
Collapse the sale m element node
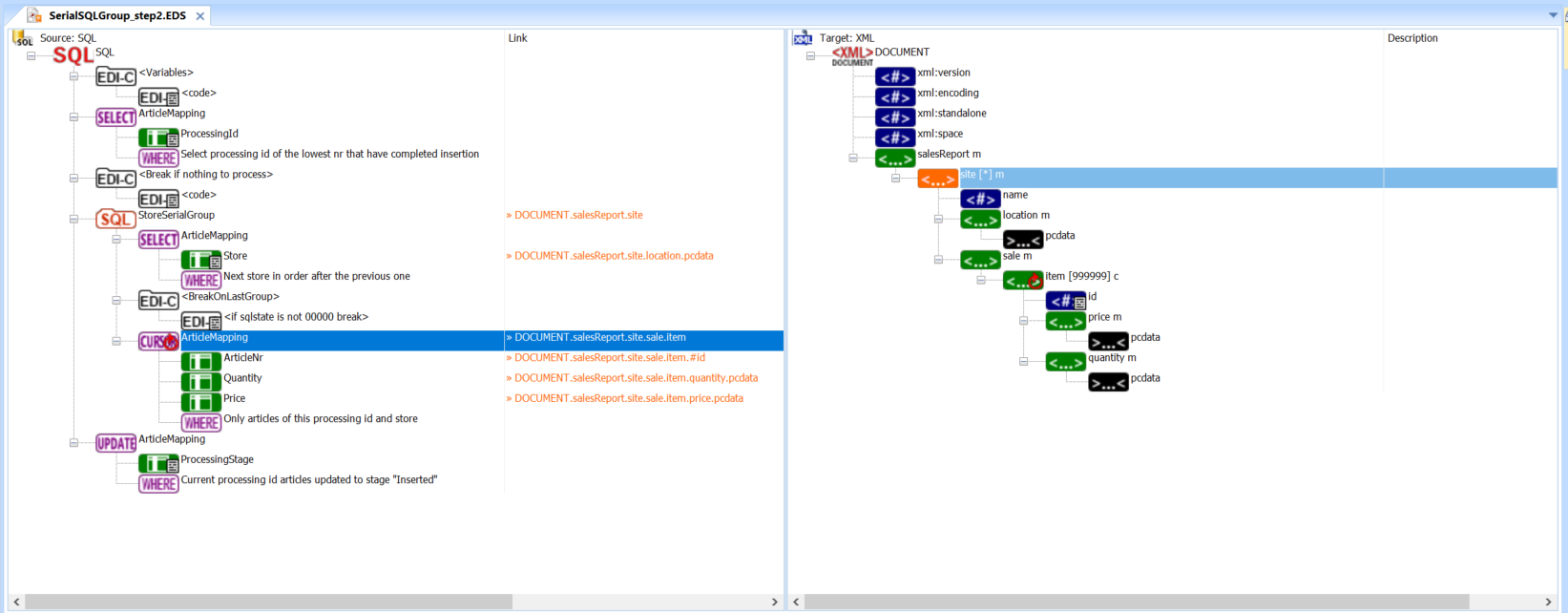click(938, 260)
